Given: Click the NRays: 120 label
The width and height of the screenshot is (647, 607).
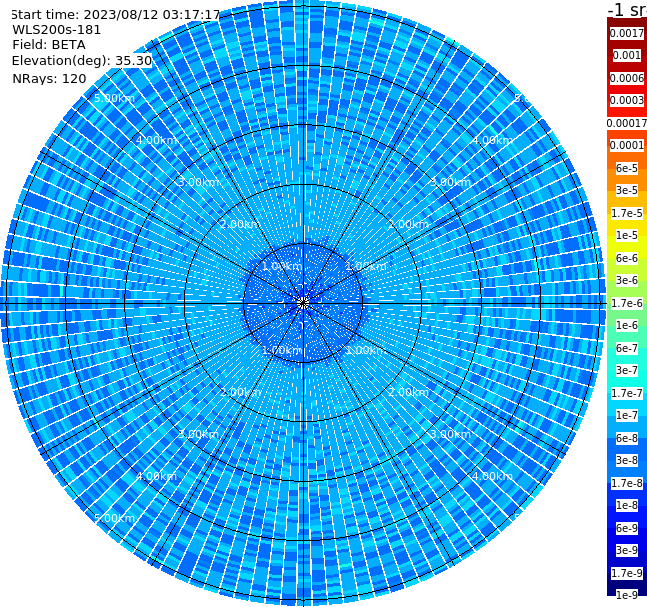Looking at the screenshot, I should [x=49, y=78].
